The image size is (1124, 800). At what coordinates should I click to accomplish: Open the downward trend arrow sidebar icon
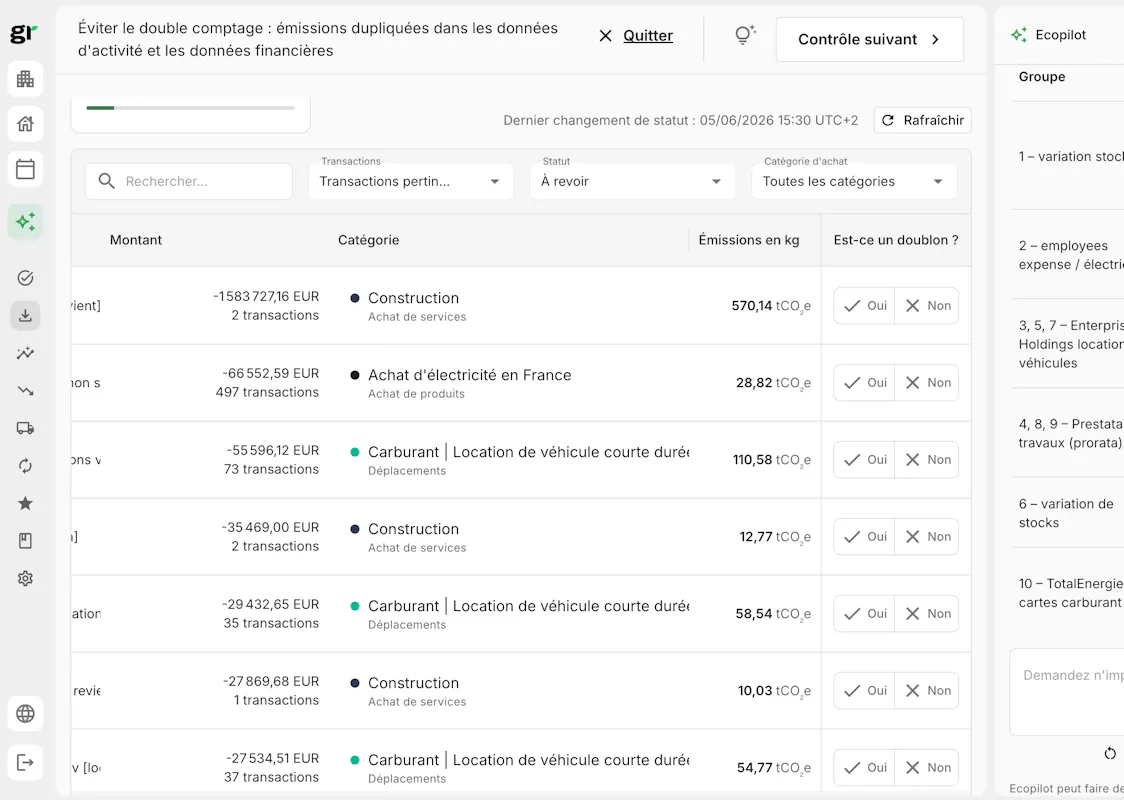pos(25,391)
